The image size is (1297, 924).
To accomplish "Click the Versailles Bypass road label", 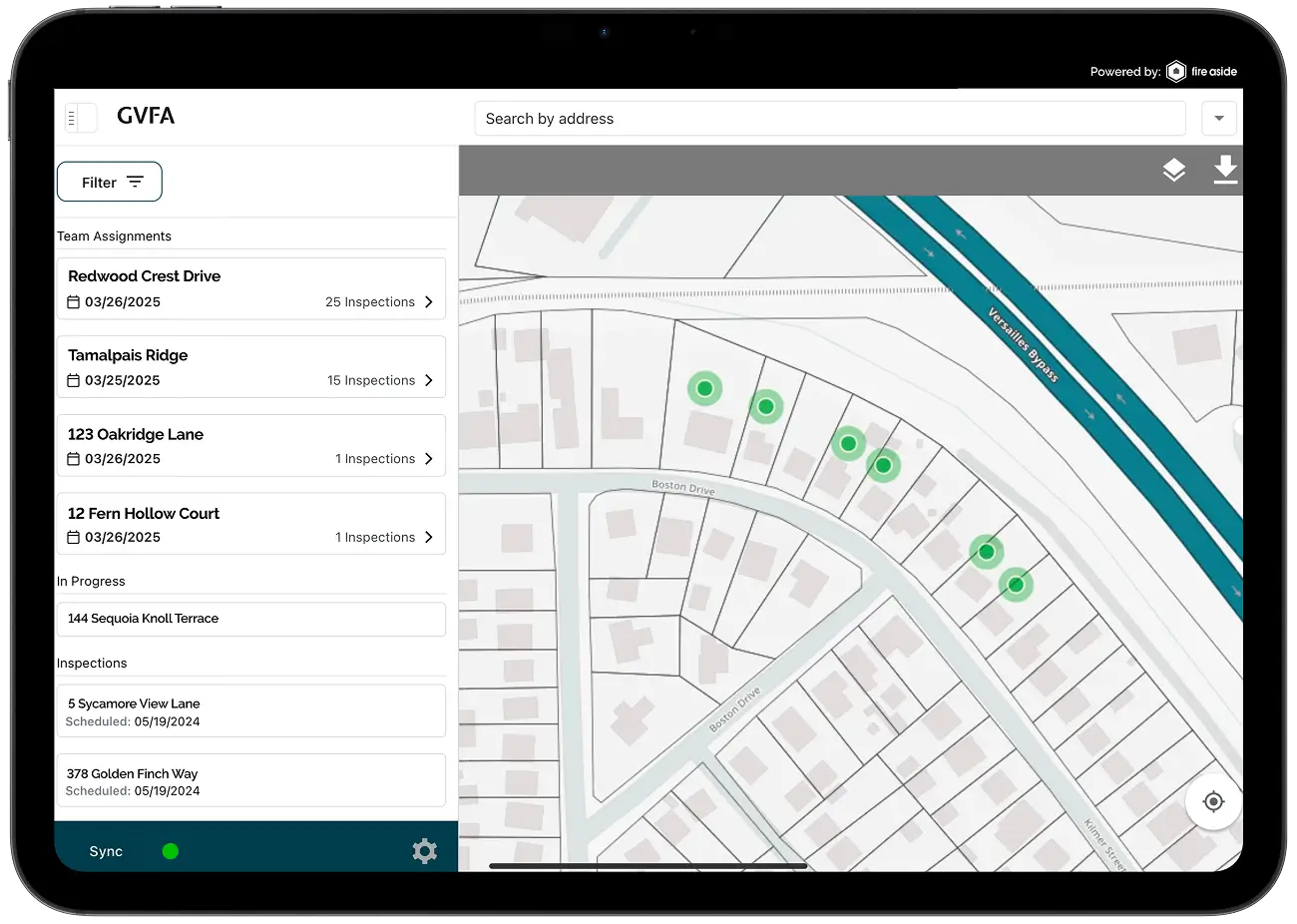I will pyautogui.click(x=1023, y=345).
